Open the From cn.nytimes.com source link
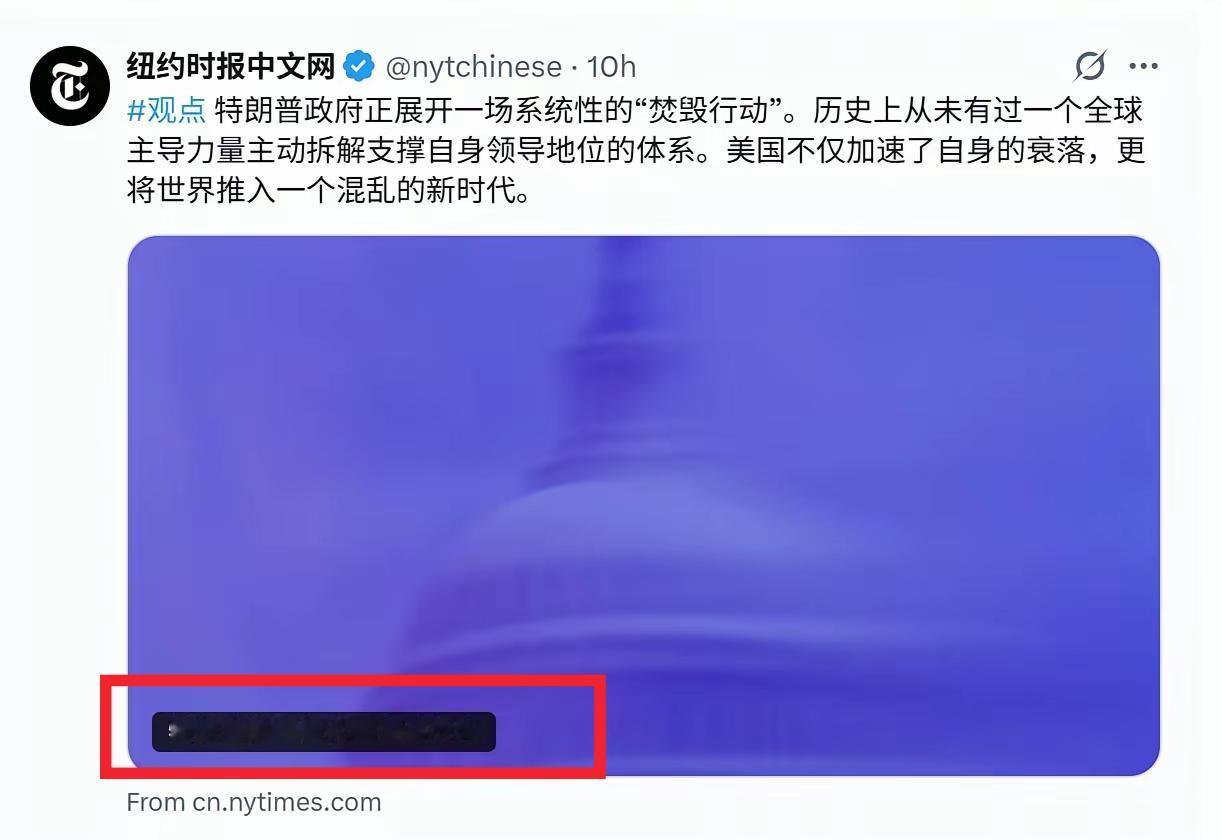Image resolution: width=1222 pixels, height=840 pixels. point(254,802)
